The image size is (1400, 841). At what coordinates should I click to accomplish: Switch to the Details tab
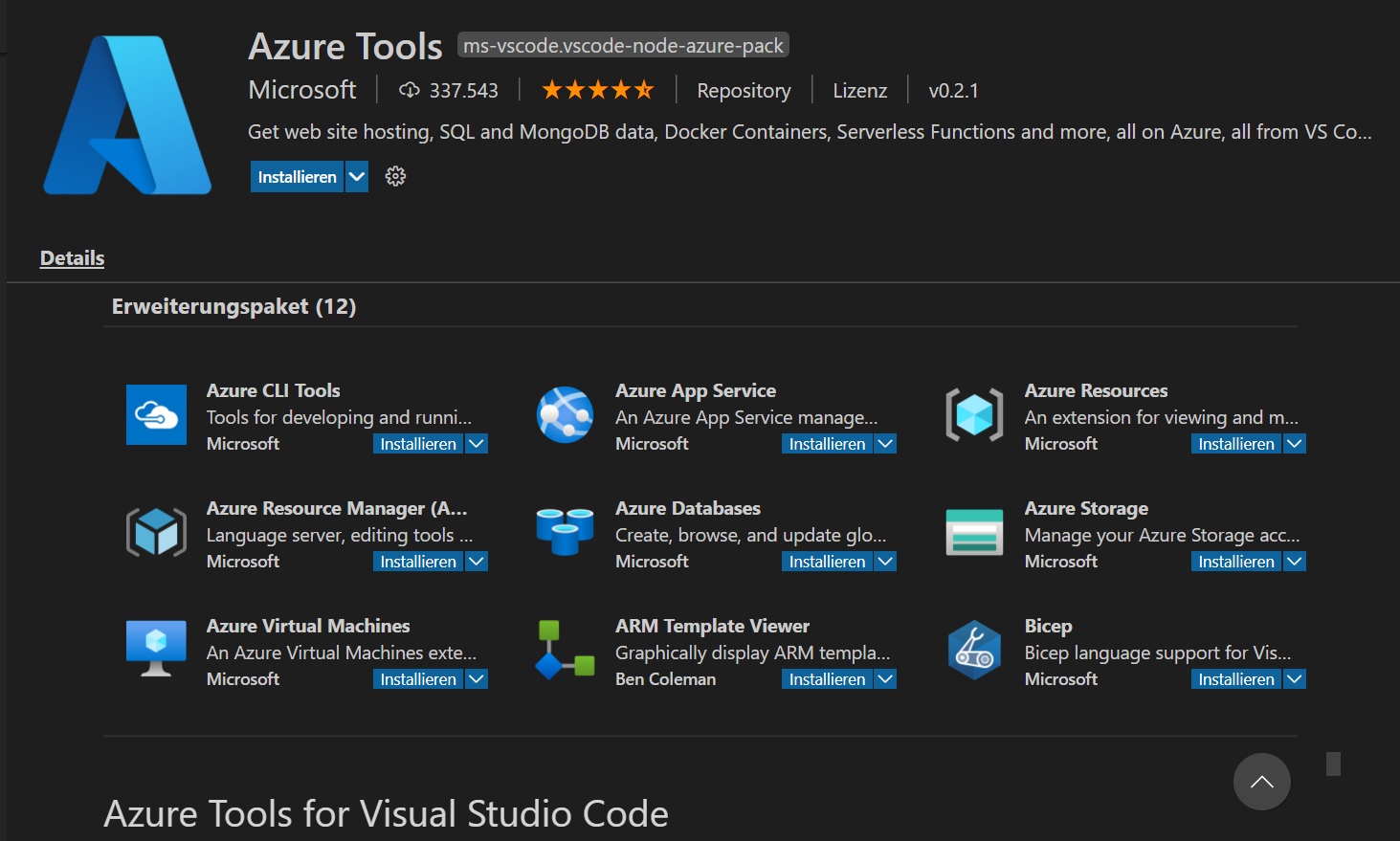72,258
